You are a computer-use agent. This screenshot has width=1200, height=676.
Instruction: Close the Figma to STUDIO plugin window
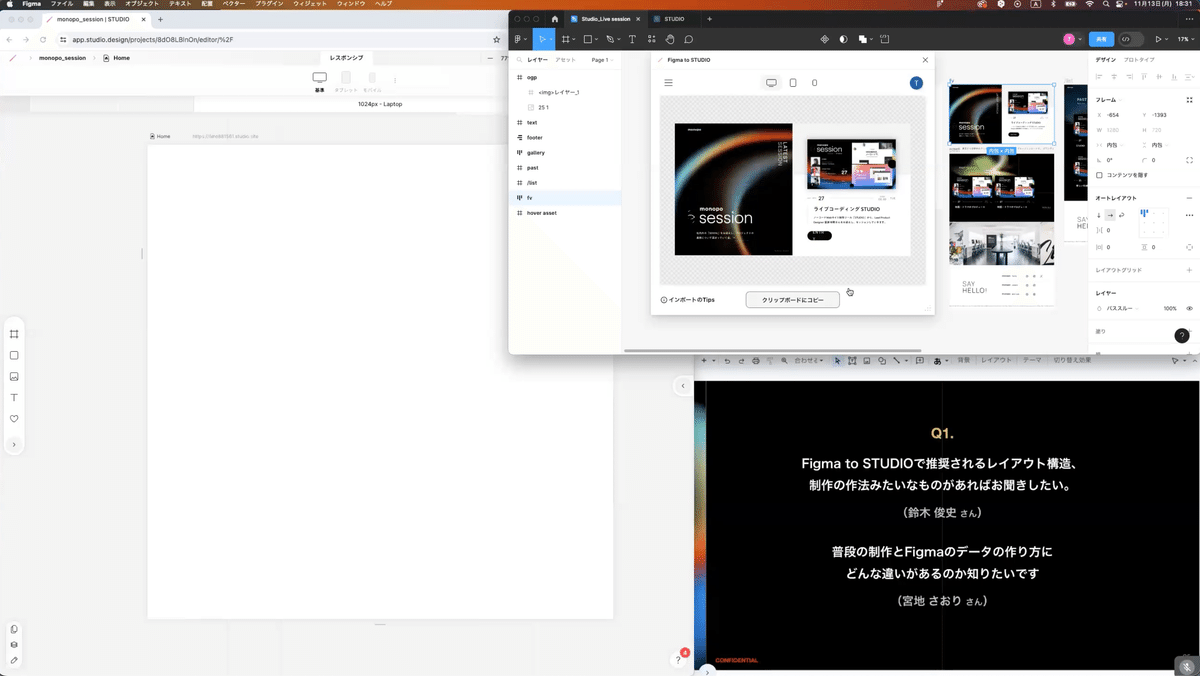pyautogui.click(x=925, y=60)
